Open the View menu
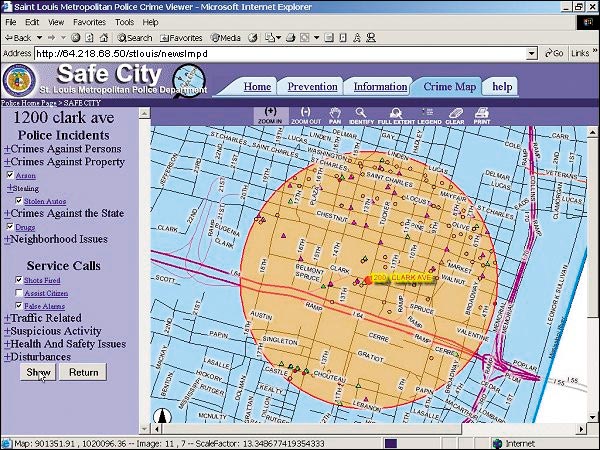600x450 pixels. point(56,22)
